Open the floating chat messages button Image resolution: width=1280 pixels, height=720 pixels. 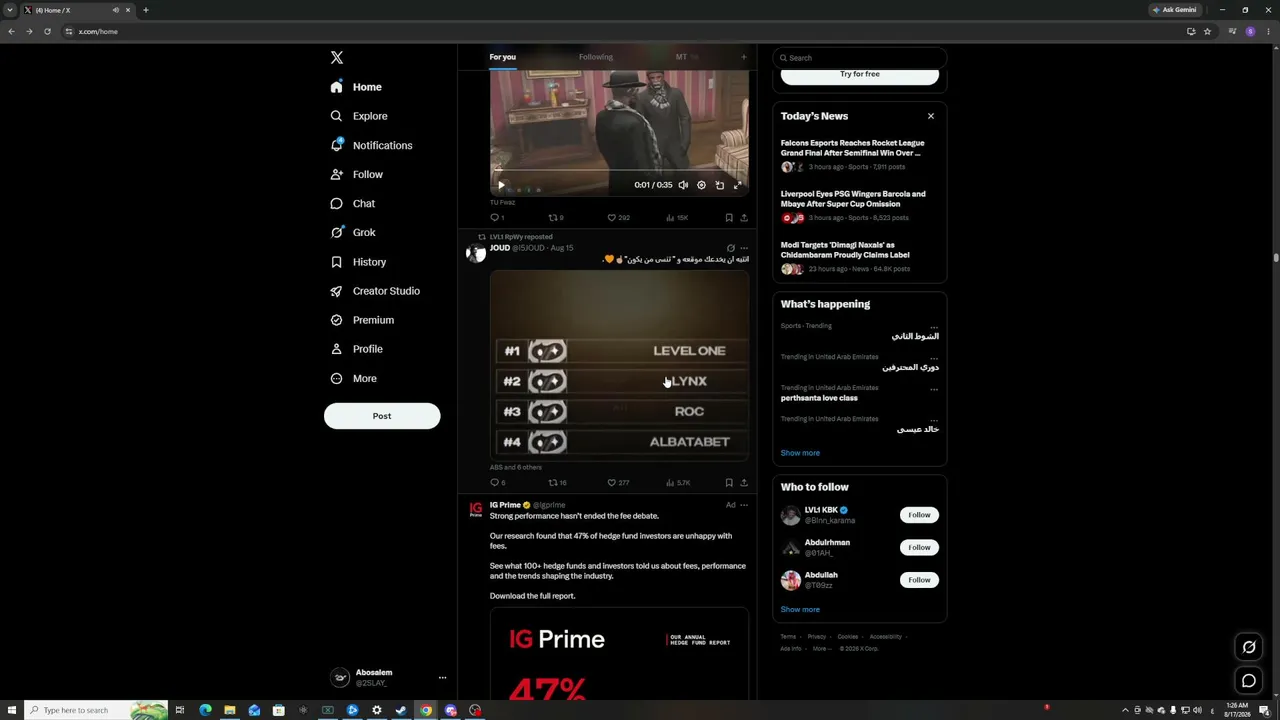coord(1249,681)
